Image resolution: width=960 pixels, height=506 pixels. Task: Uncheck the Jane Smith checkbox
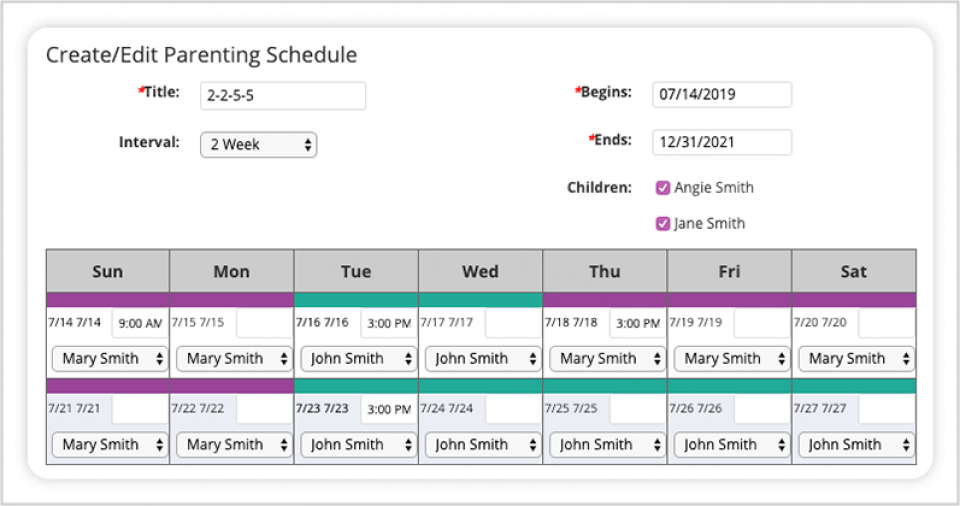click(x=662, y=224)
